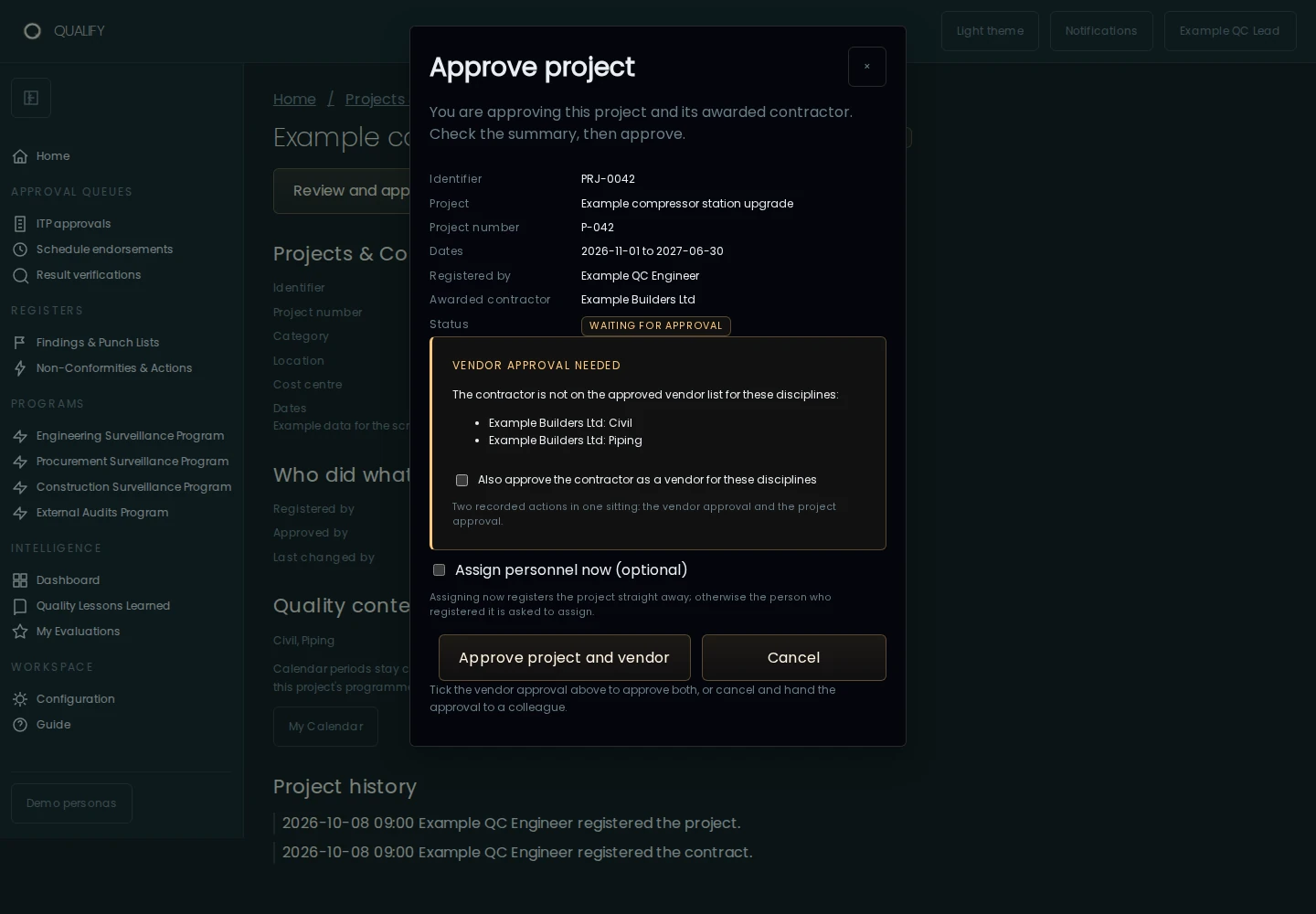
Task: Click the WAITING FOR APPROVAL status badge
Action: pyautogui.click(x=656, y=326)
